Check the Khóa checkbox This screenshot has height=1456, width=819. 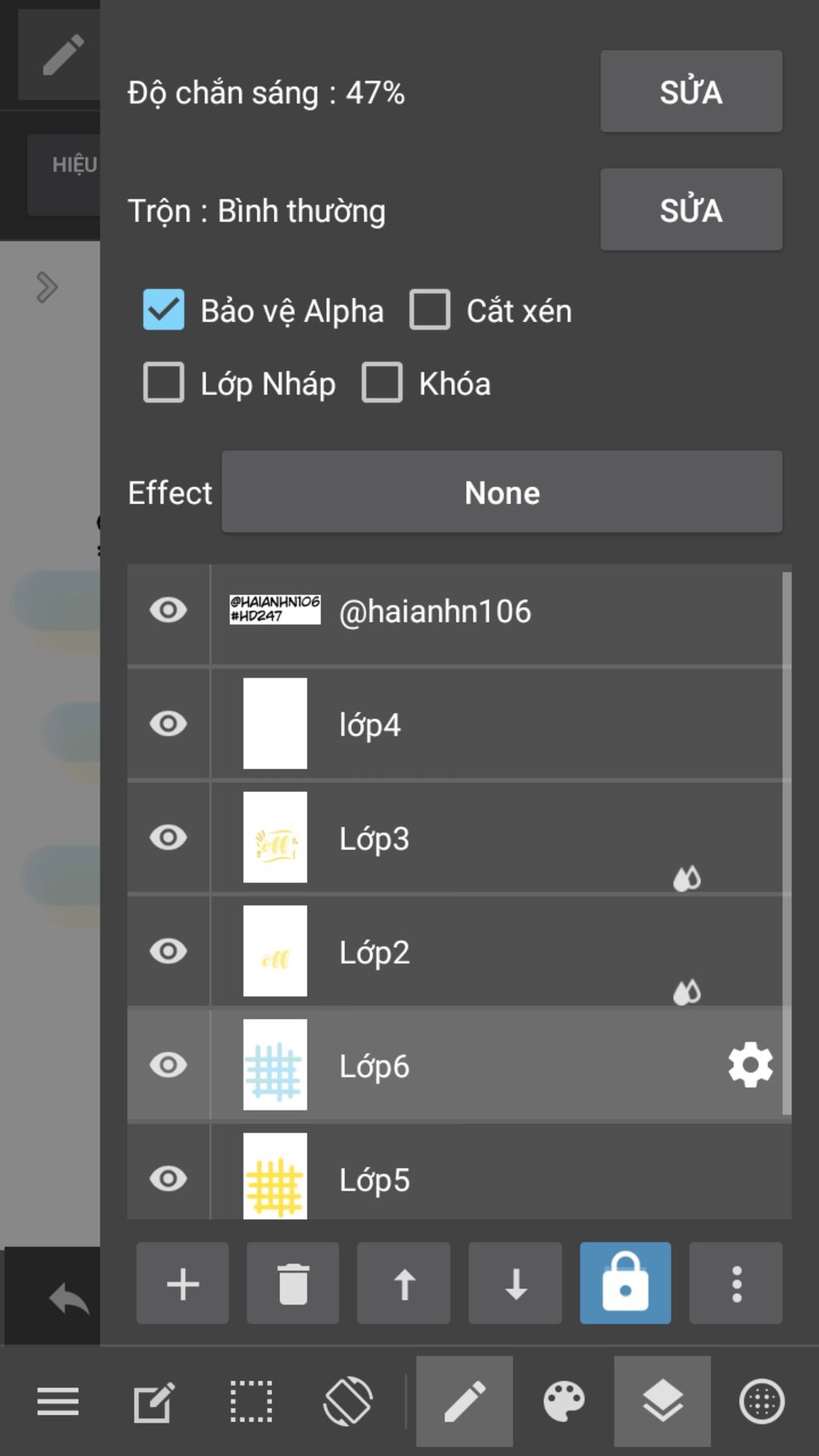click(x=382, y=382)
